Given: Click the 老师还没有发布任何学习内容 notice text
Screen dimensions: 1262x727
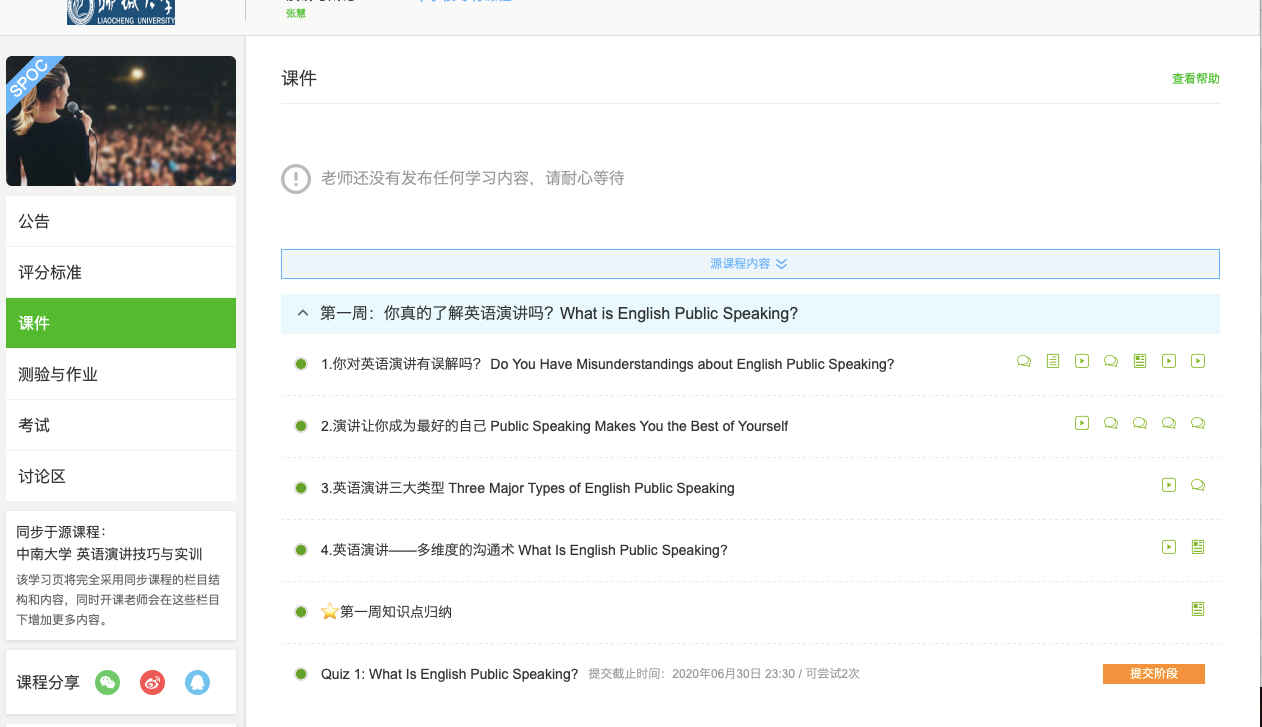Looking at the screenshot, I should coord(472,178).
